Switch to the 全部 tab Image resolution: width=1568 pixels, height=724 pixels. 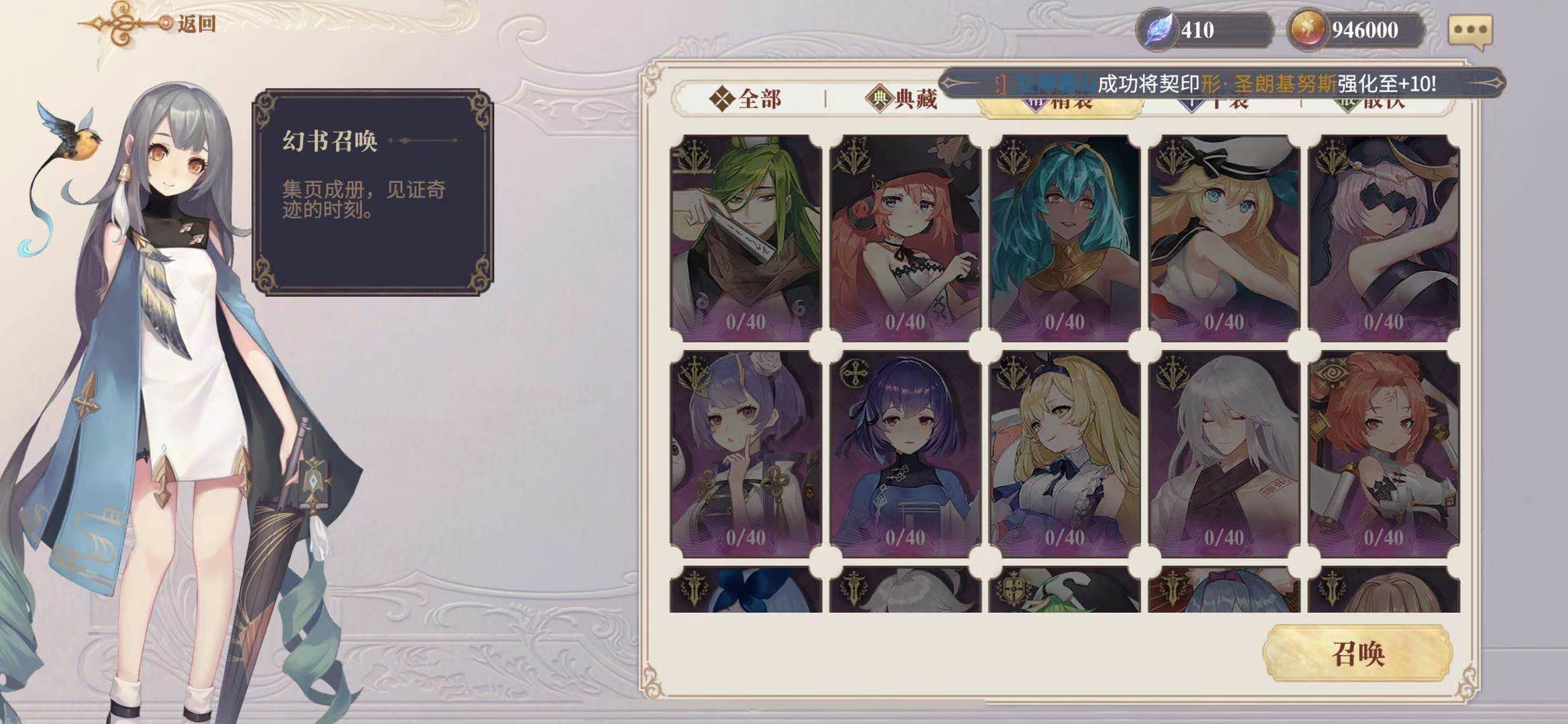pos(745,99)
